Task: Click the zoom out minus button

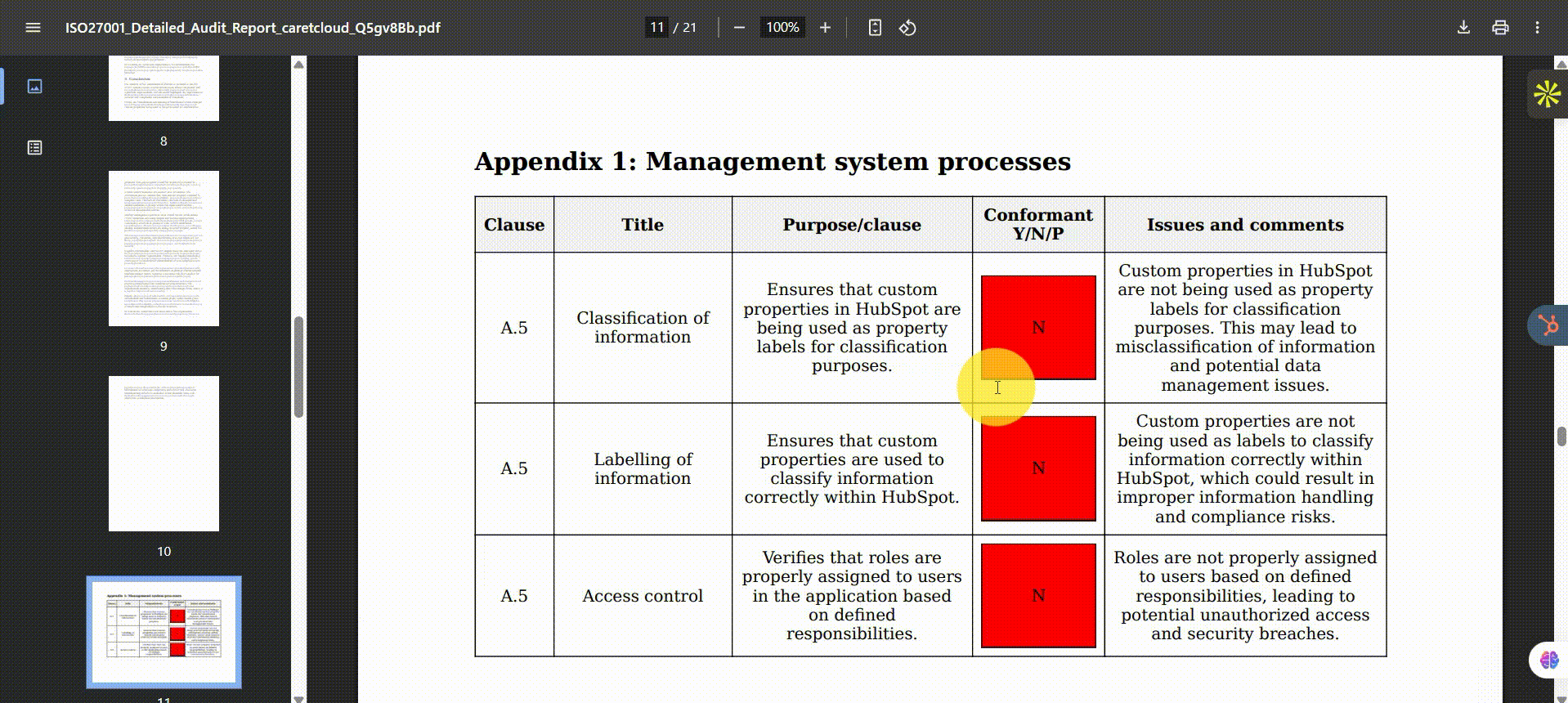Action: pos(739,28)
